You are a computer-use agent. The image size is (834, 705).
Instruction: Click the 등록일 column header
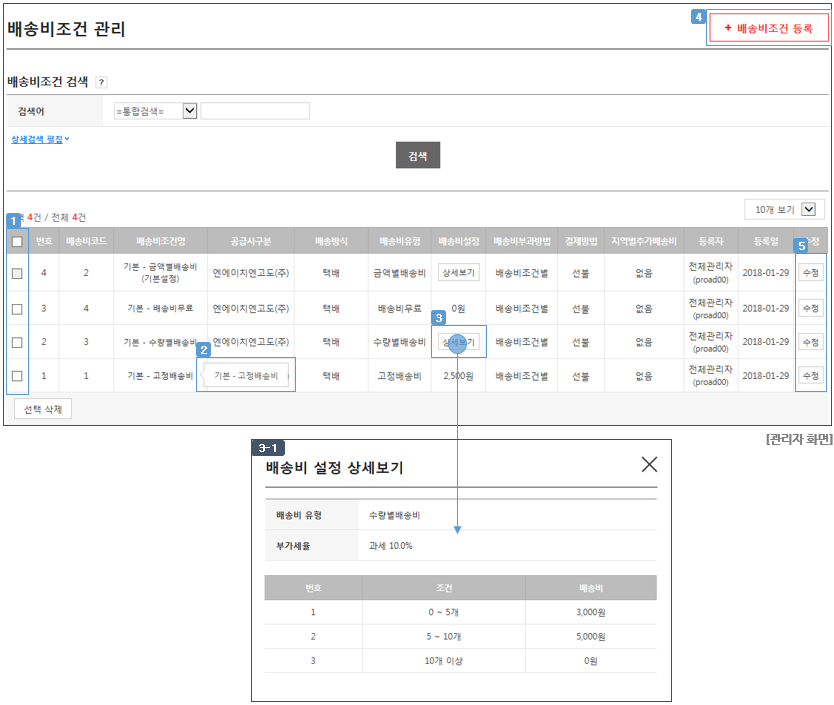tap(765, 241)
